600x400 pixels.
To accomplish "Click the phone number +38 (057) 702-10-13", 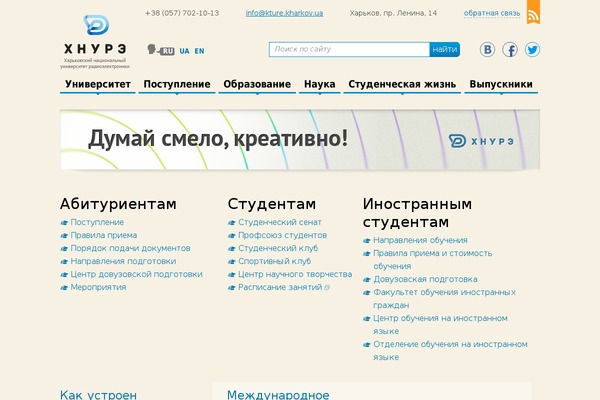I will coord(182,13).
